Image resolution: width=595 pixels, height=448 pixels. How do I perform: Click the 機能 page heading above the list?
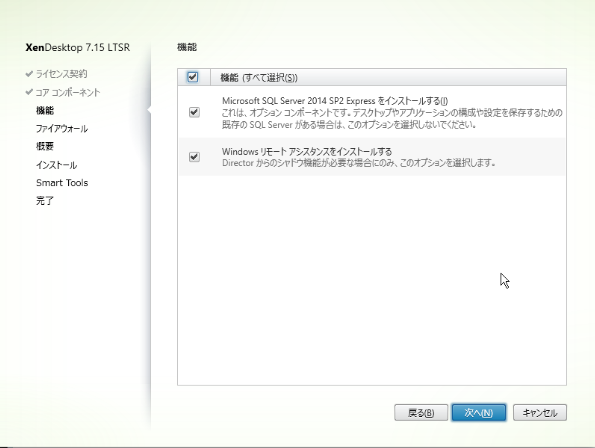187,47
